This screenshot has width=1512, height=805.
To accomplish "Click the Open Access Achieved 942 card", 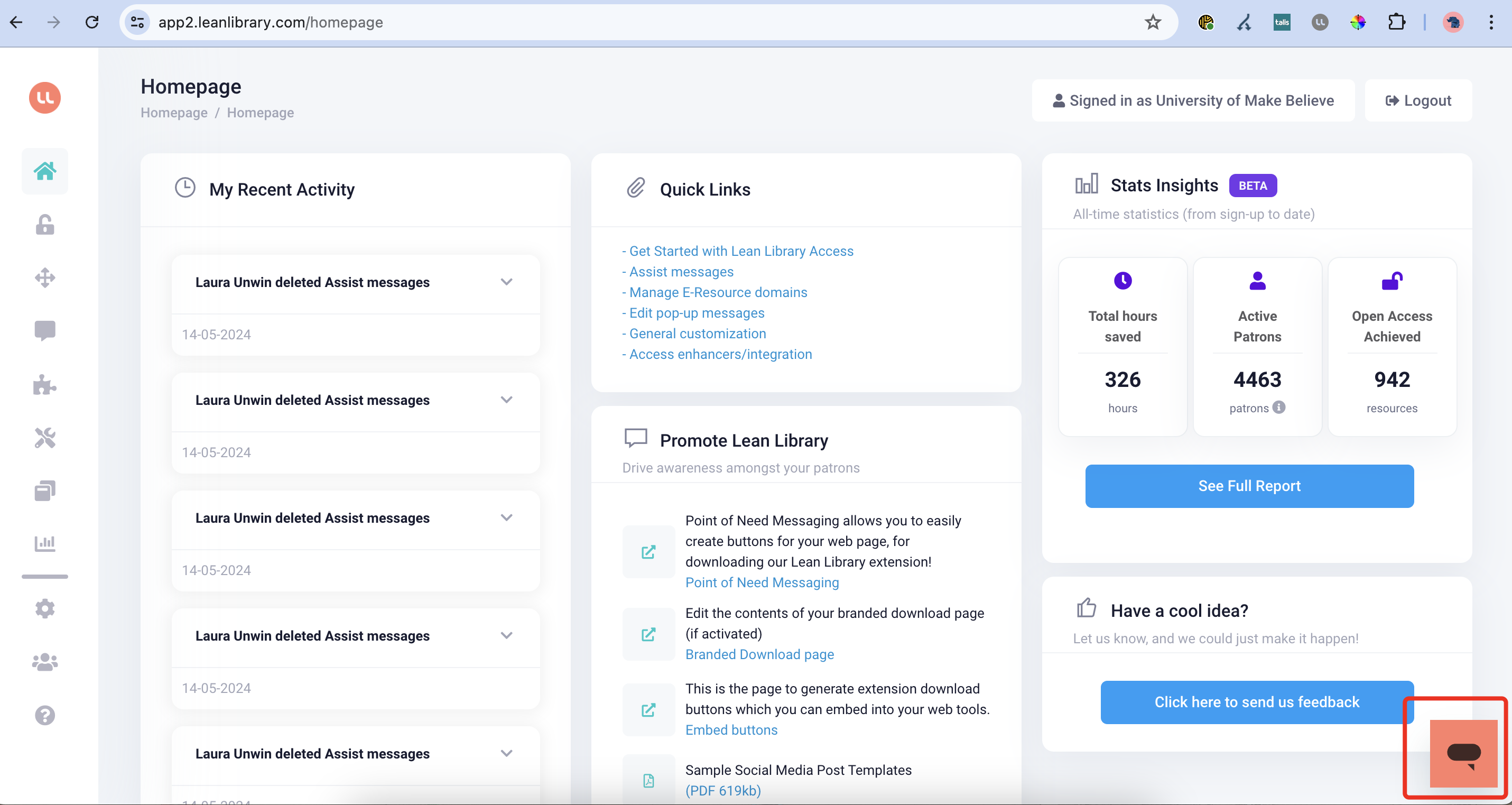I will (x=1392, y=346).
